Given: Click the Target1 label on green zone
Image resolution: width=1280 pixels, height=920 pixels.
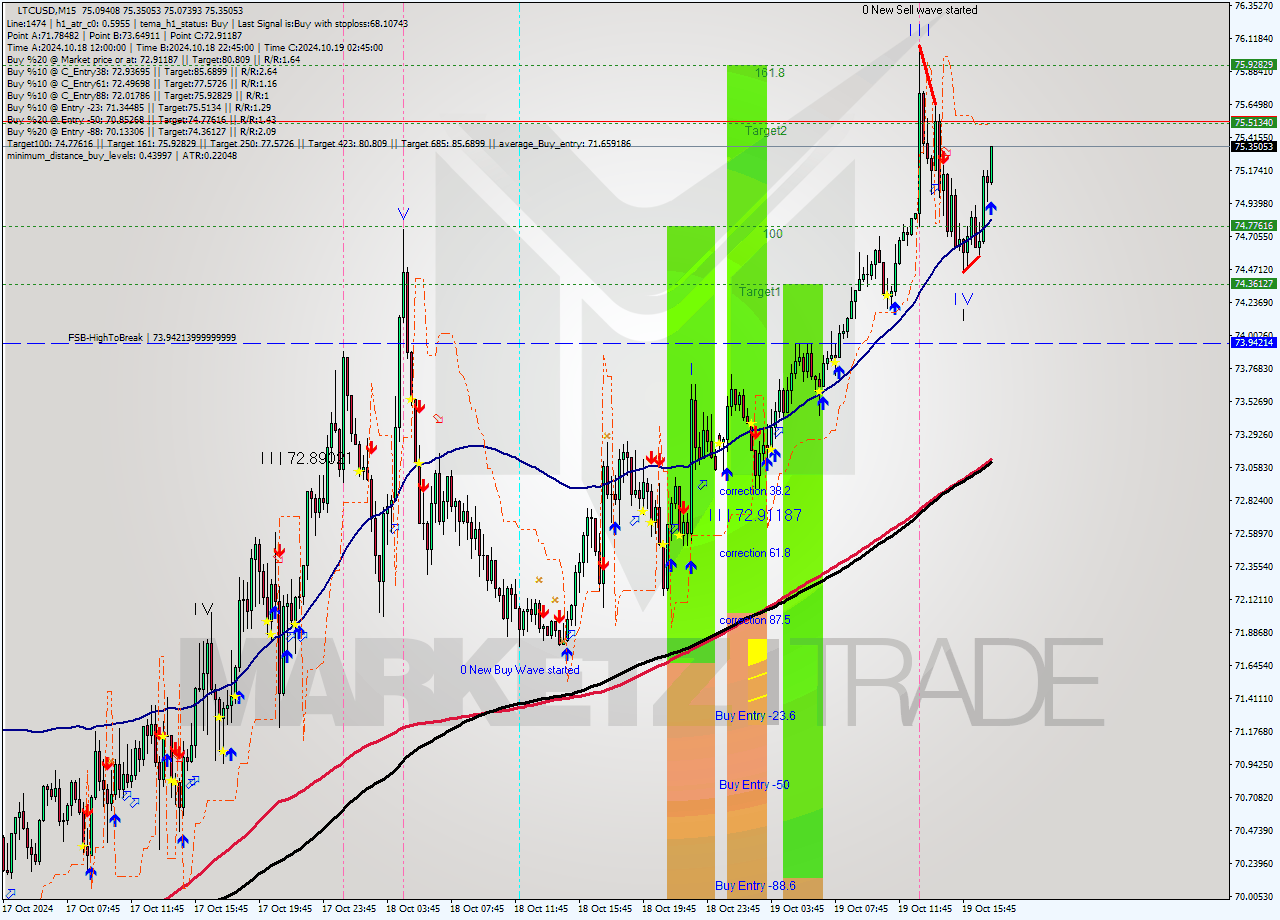Looking at the screenshot, I should (760, 292).
